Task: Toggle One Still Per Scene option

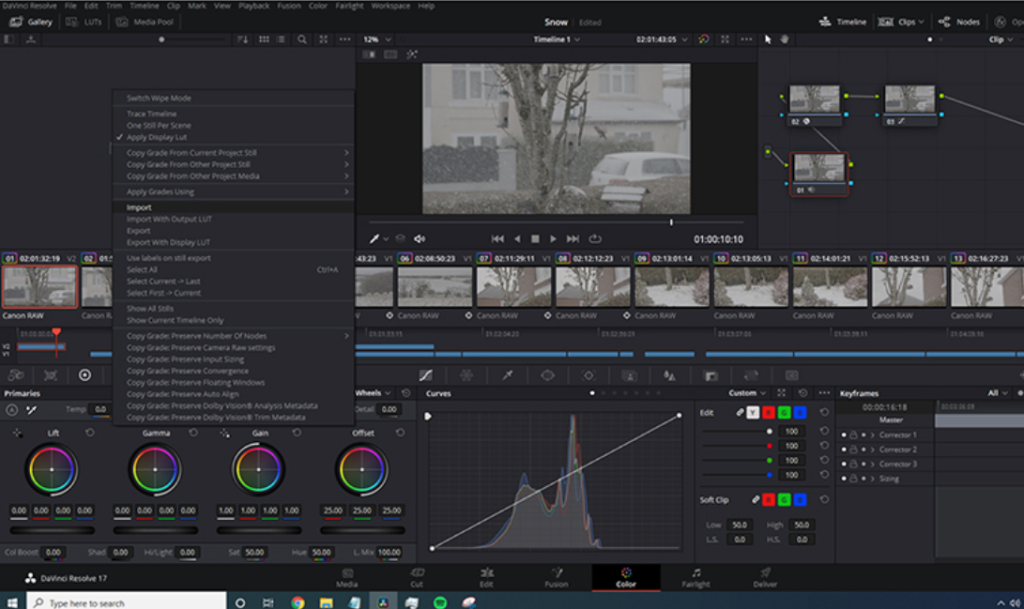Action: click(159, 125)
